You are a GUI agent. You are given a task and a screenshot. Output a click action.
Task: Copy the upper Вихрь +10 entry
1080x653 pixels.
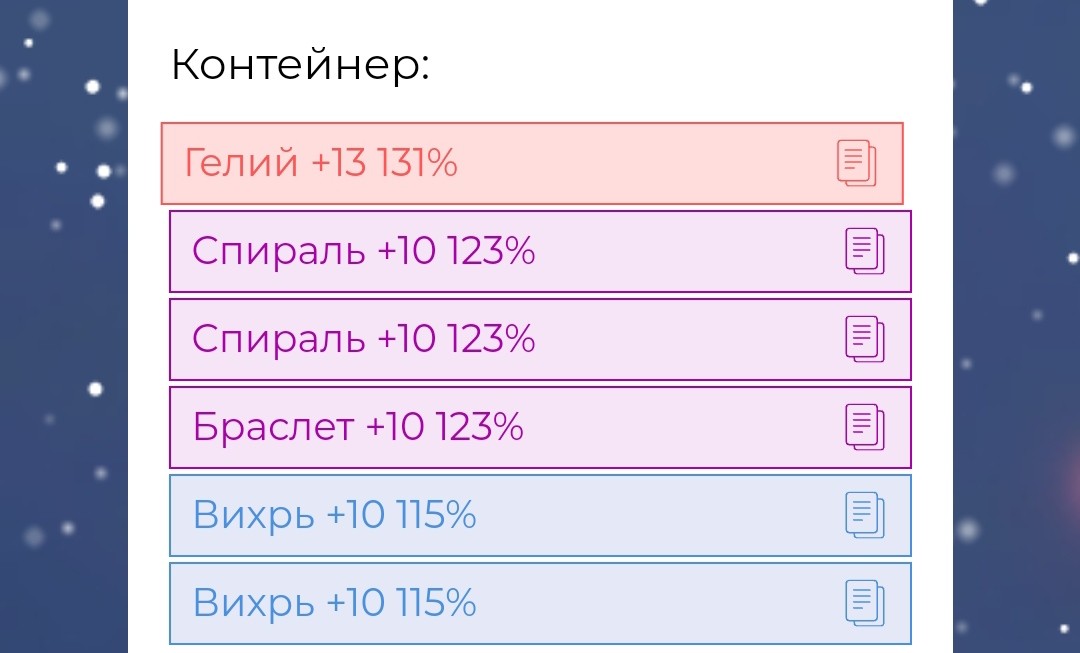865,515
